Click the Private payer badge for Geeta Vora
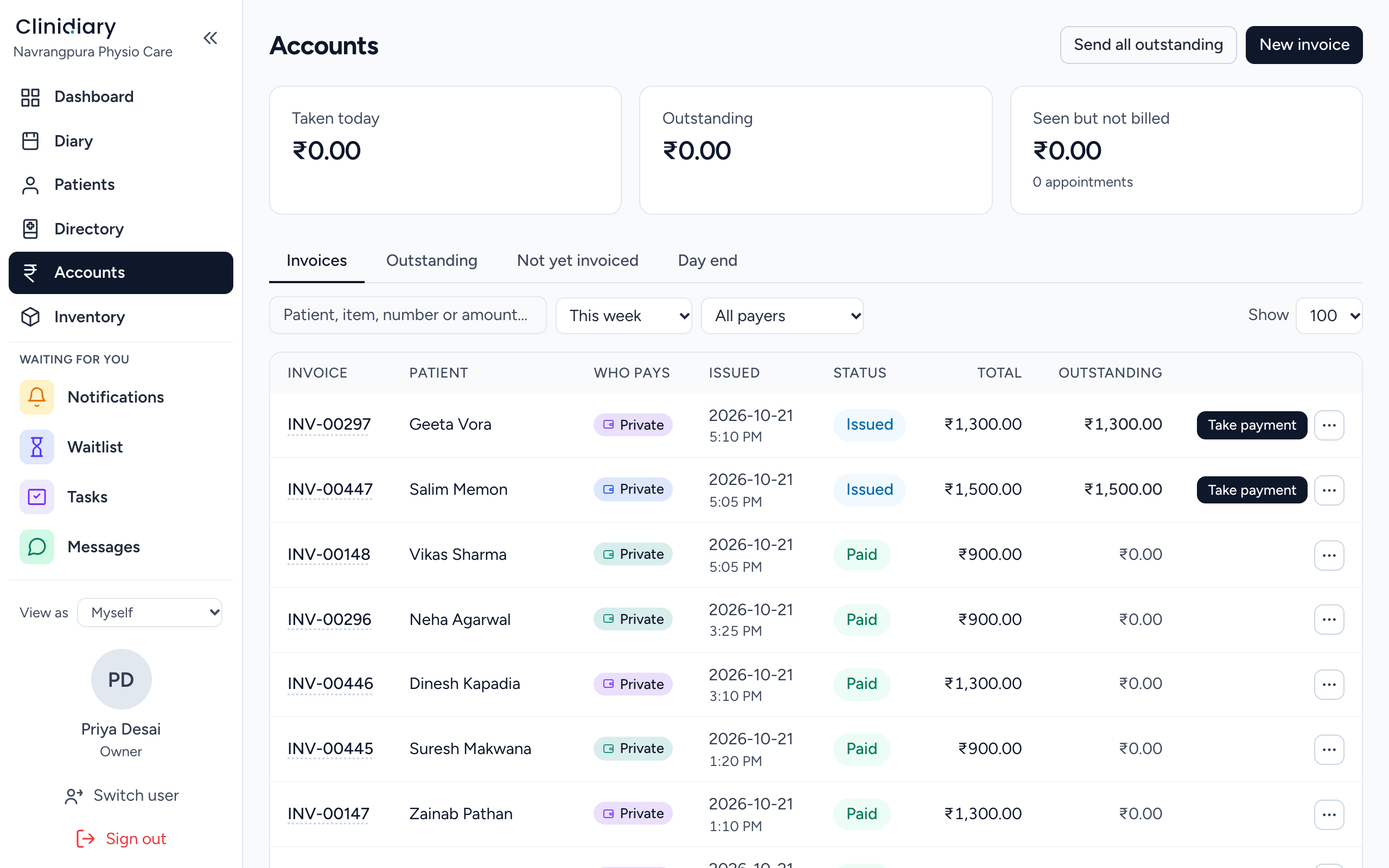Image resolution: width=1389 pixels, height=868 pixels. coord(633,425)
